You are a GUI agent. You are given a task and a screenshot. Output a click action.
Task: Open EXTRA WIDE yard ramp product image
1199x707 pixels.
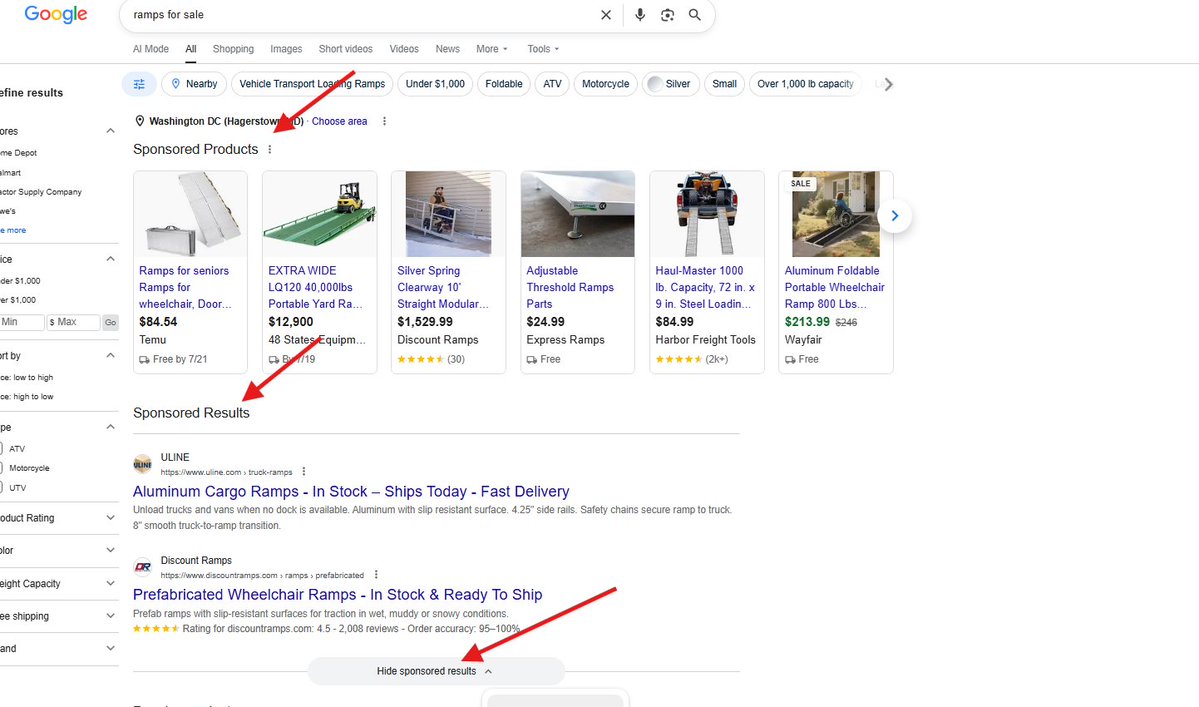tap(320, 214)
